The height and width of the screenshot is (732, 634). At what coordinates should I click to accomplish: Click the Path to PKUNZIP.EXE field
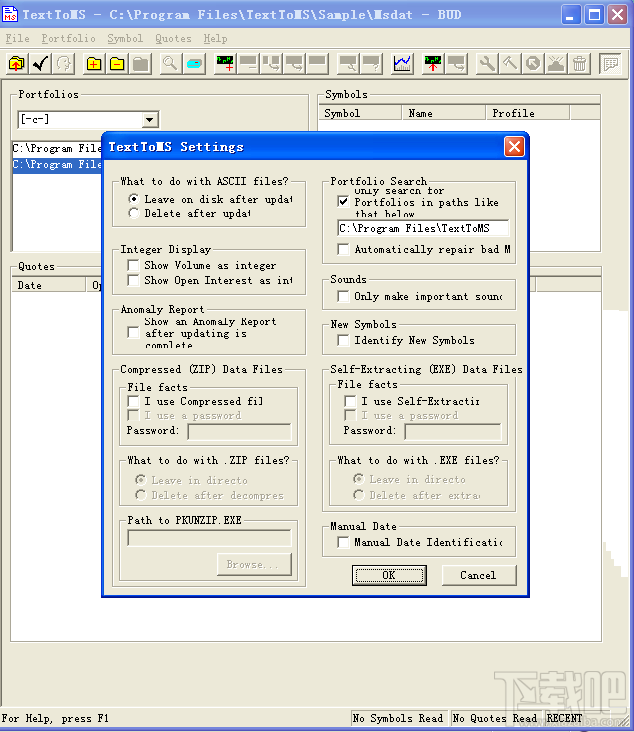pos(209,538)
